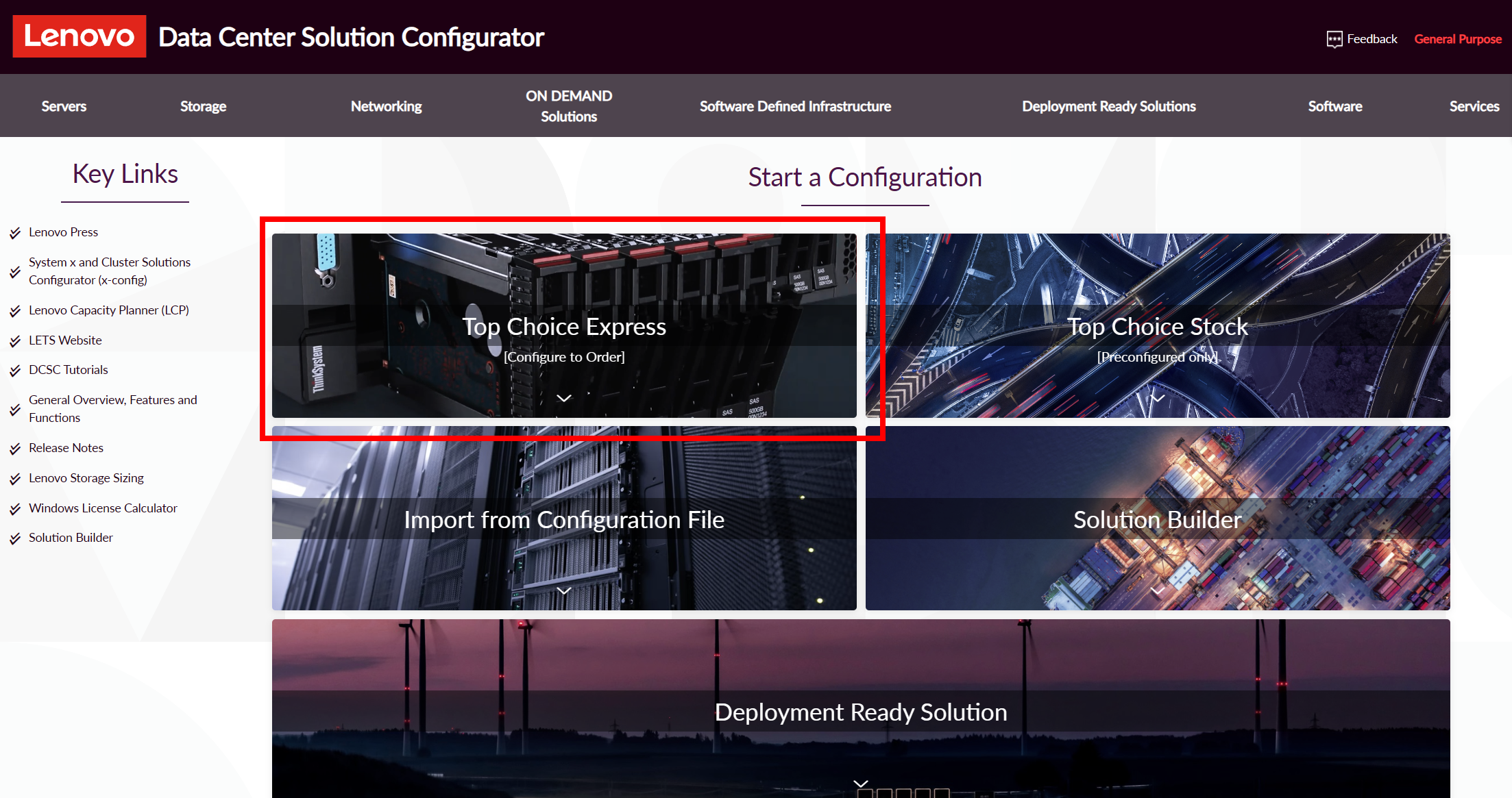Expand Top Choice Stock chevron
Screen dimensions: 1512x798
(x=1158, y=398)
